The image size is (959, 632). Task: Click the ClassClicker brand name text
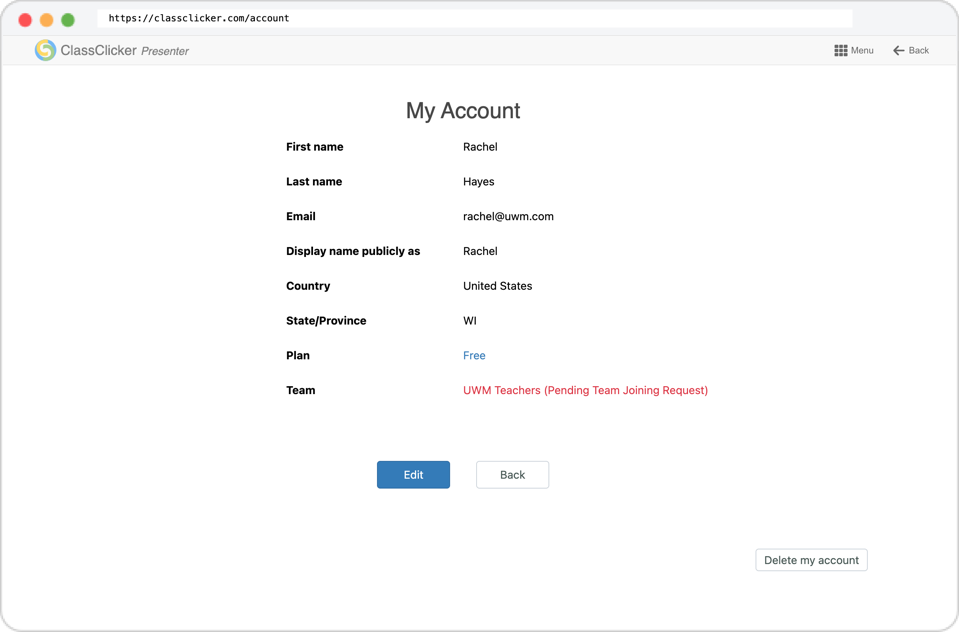[x=98, y=50]
